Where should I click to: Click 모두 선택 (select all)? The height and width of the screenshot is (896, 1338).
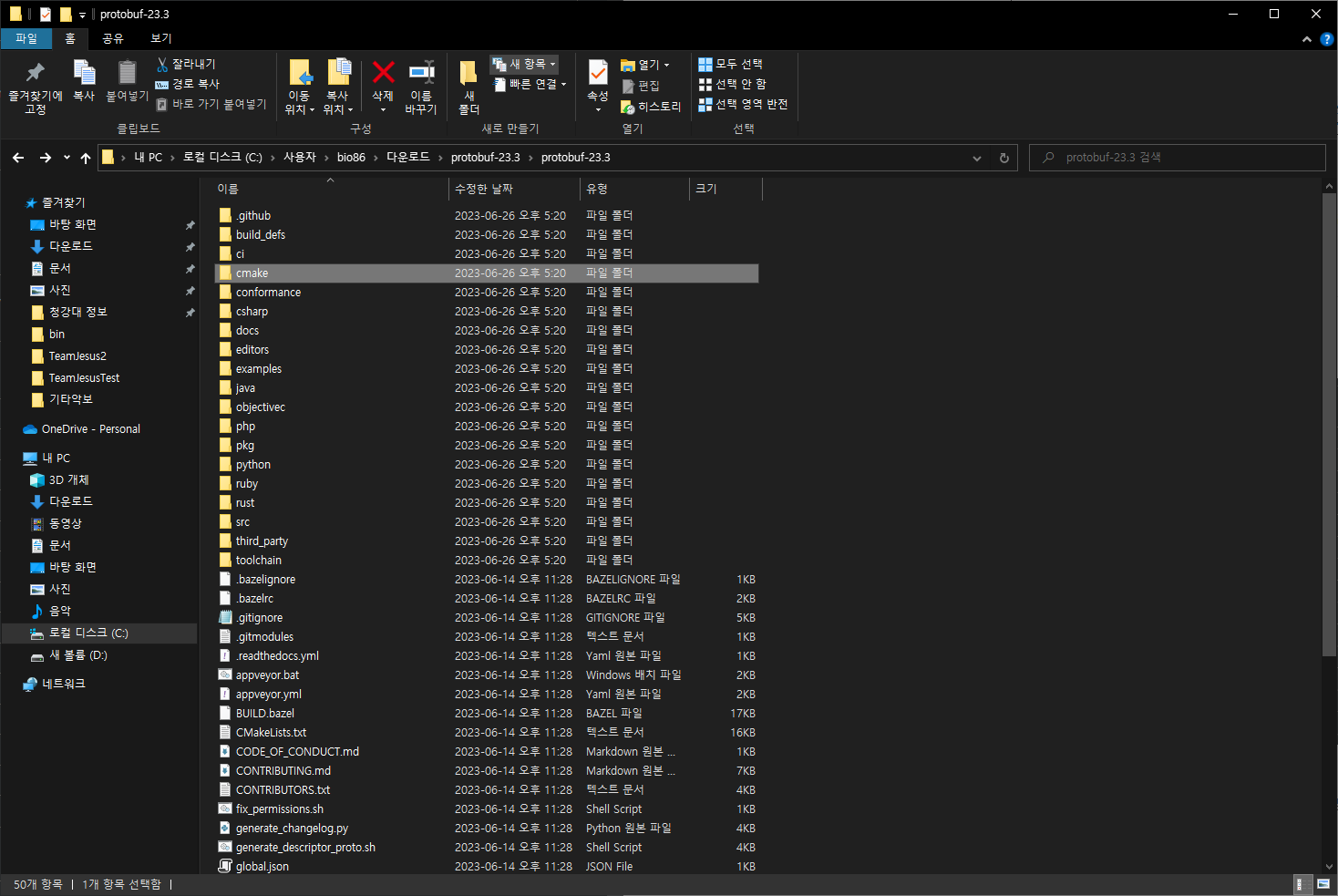point(730,64)
